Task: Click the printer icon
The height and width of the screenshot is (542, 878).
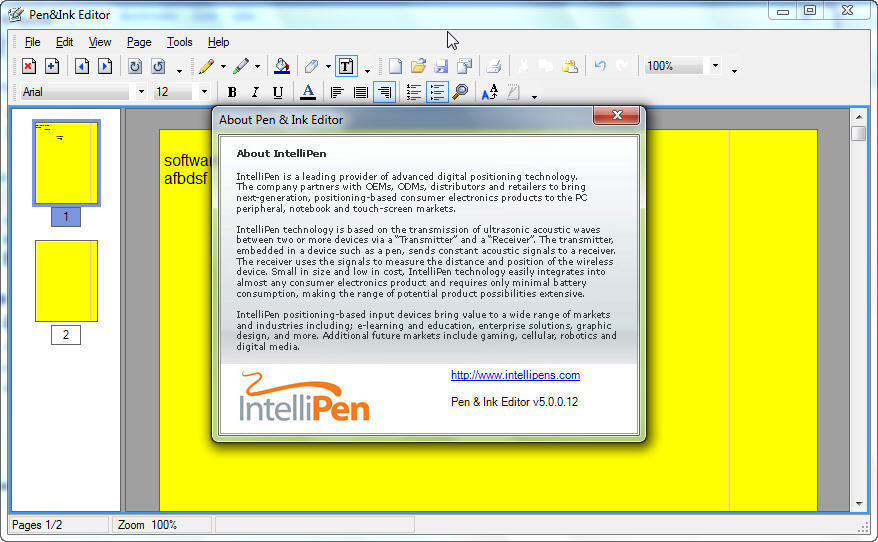Action: [493, 67]
